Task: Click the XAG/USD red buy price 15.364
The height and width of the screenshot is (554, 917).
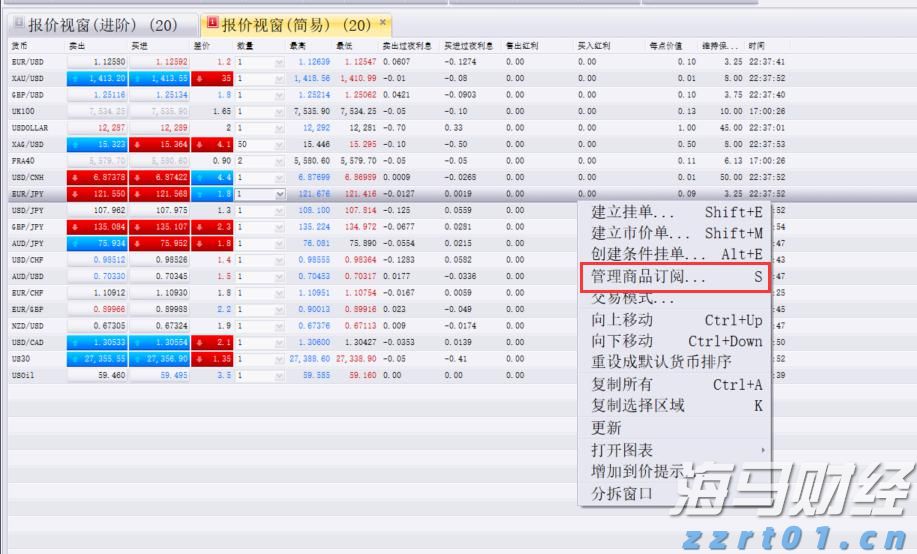Action: pyautogui.click(x=159, y=145)
